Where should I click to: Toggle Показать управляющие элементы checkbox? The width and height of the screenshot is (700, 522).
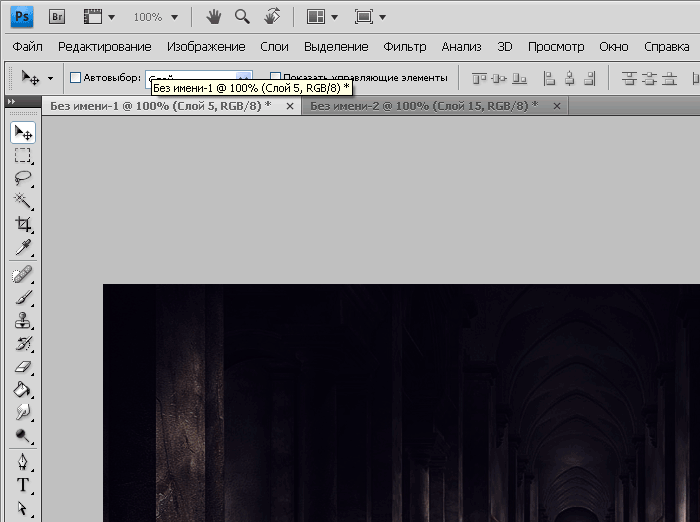click(276, 77)
